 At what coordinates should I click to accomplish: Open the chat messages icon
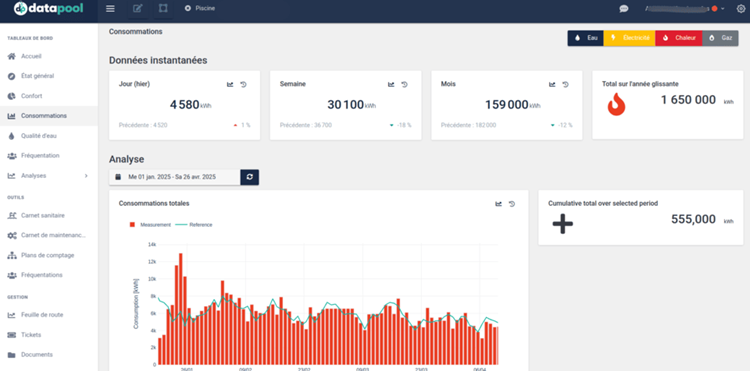click(x=624, y=9)
